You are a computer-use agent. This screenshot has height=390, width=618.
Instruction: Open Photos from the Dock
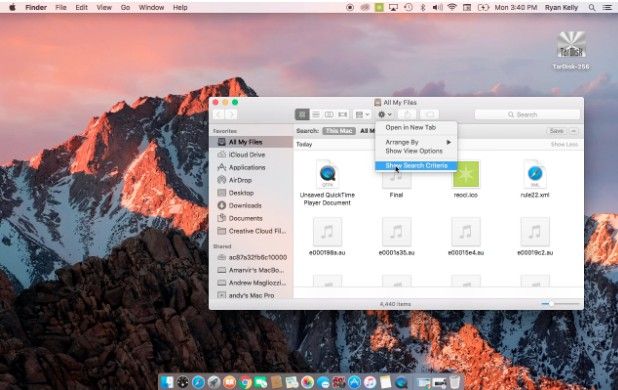(307, 382)
